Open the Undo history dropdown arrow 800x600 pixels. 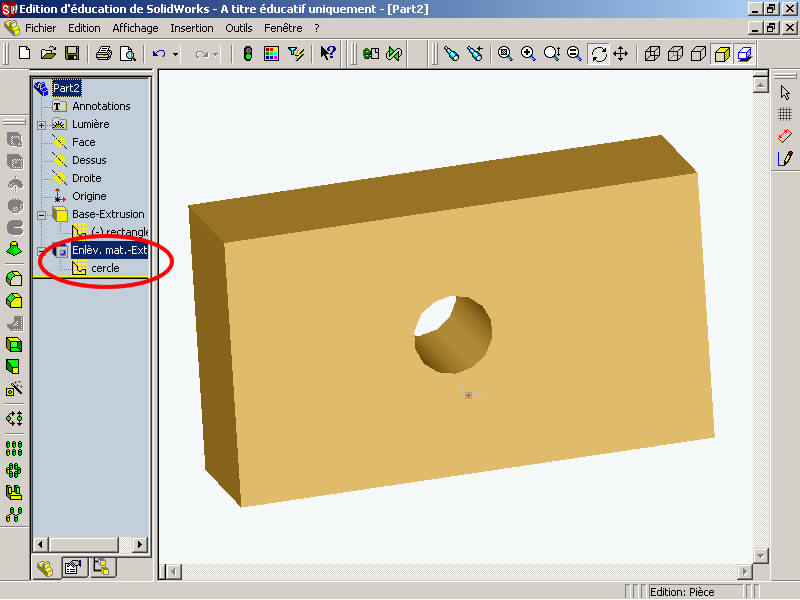click(175, 54)
